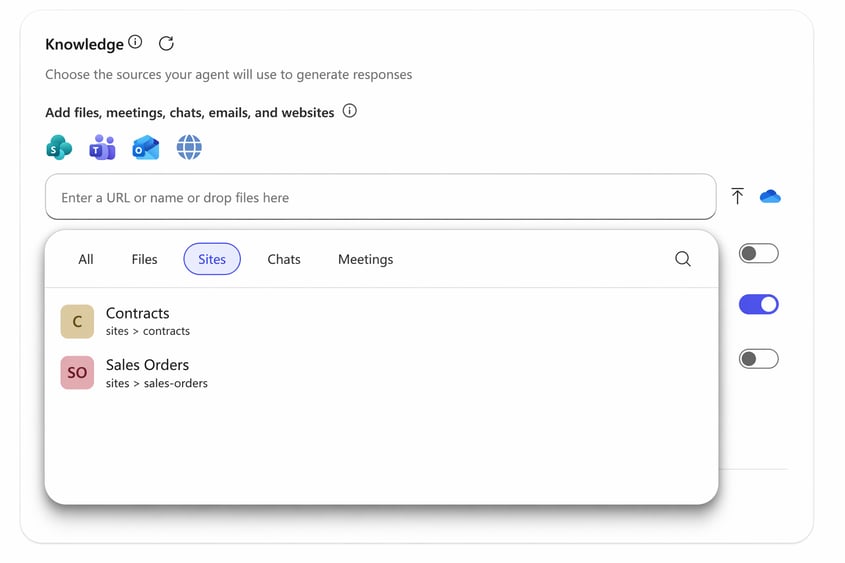This screenshot has width=845, height=563.
Task: Select the globe website source icon
Action: (x=189, y=147)
